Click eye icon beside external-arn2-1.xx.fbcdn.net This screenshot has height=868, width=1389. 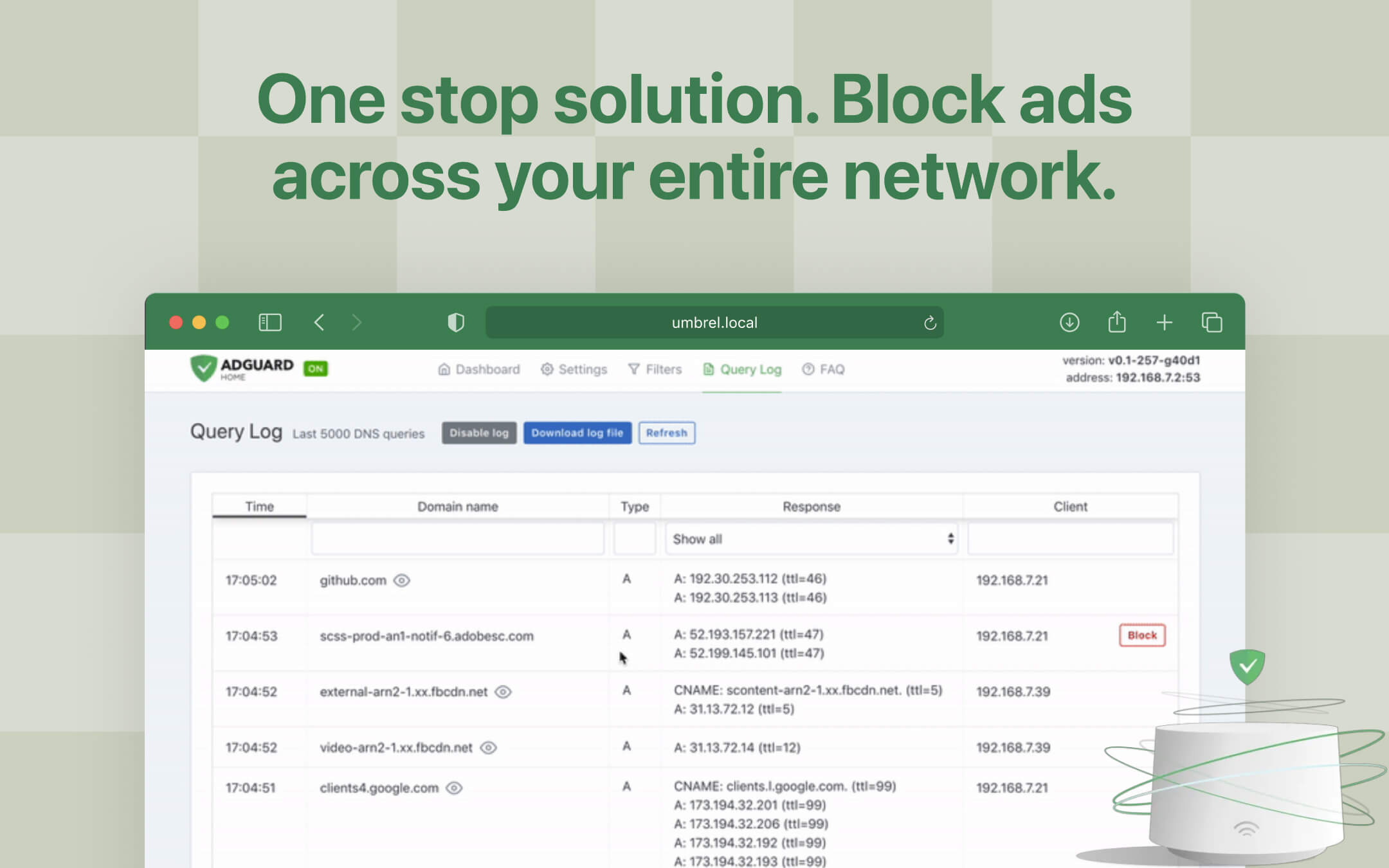(x=503, y=692)
